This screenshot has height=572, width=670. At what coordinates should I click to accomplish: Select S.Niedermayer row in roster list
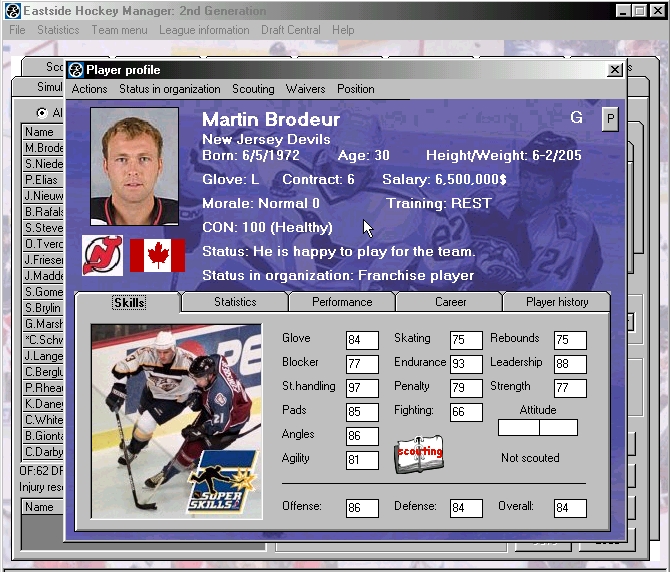pyautogui.click(x=43, y=164)
